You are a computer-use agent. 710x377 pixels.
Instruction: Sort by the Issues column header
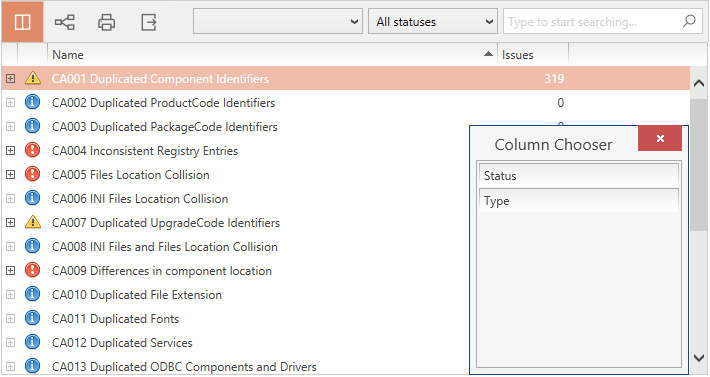[x=533, y=55]
